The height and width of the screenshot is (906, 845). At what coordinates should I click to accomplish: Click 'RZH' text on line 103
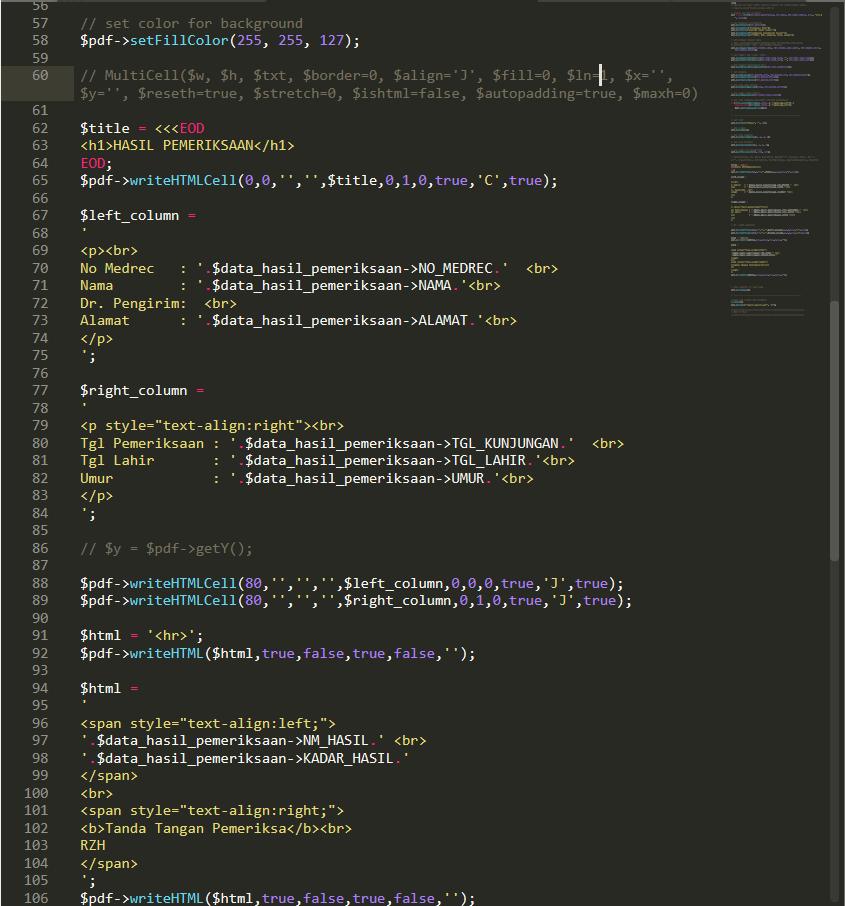(x=92, y=845)
